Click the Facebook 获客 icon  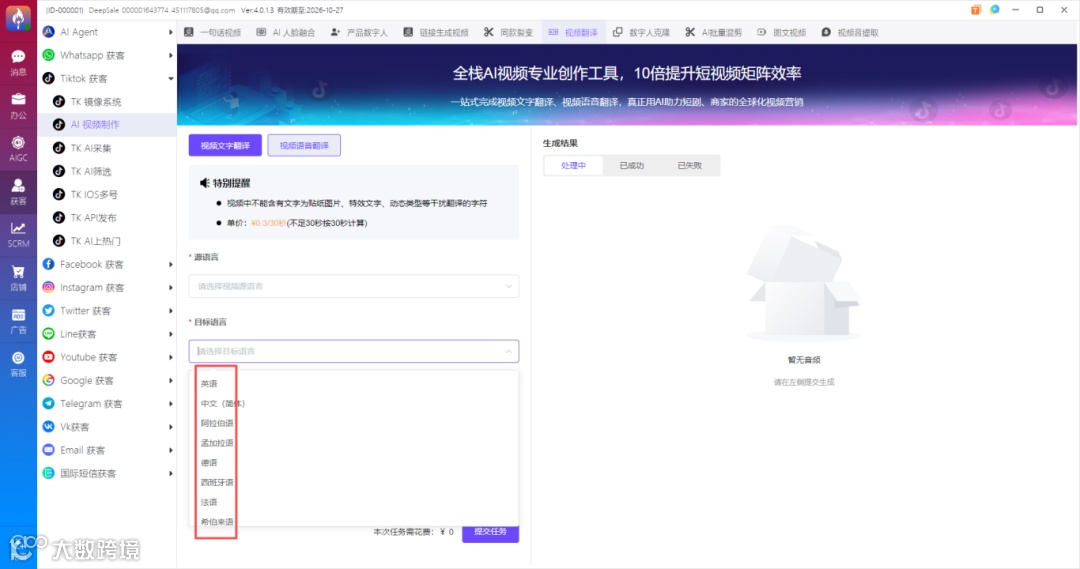pos(48,265)
